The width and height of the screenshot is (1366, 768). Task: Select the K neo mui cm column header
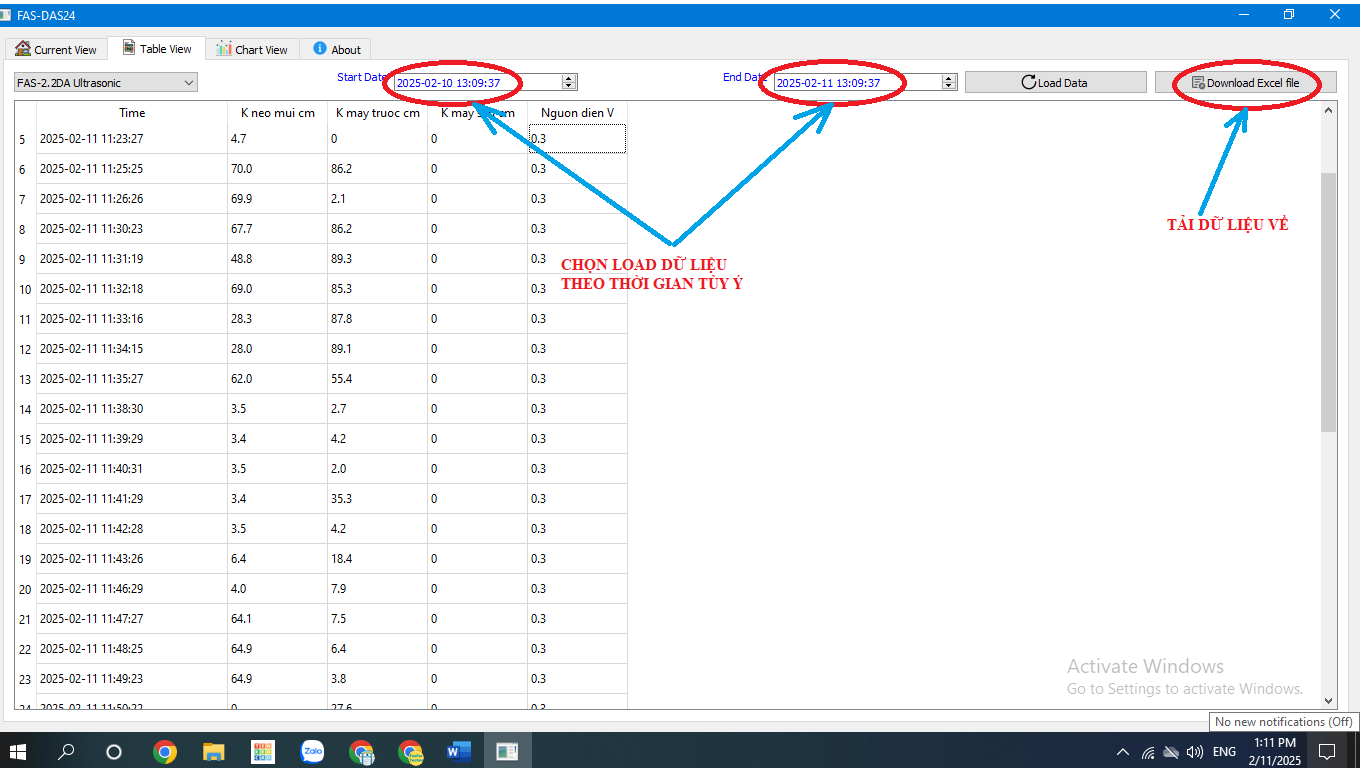click(x=277, y=113)
